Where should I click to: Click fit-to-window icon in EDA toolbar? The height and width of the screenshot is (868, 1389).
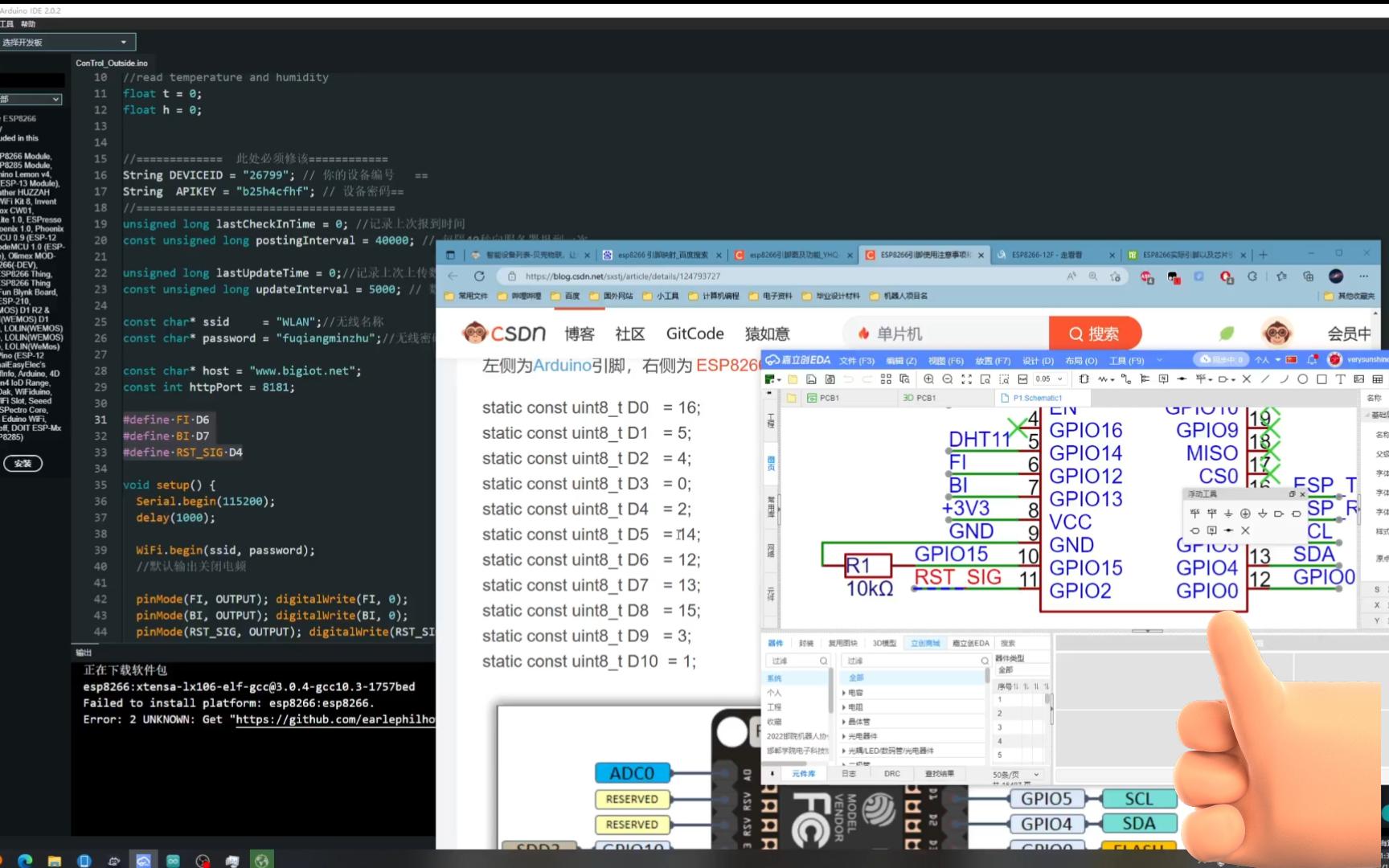point(966,379)
